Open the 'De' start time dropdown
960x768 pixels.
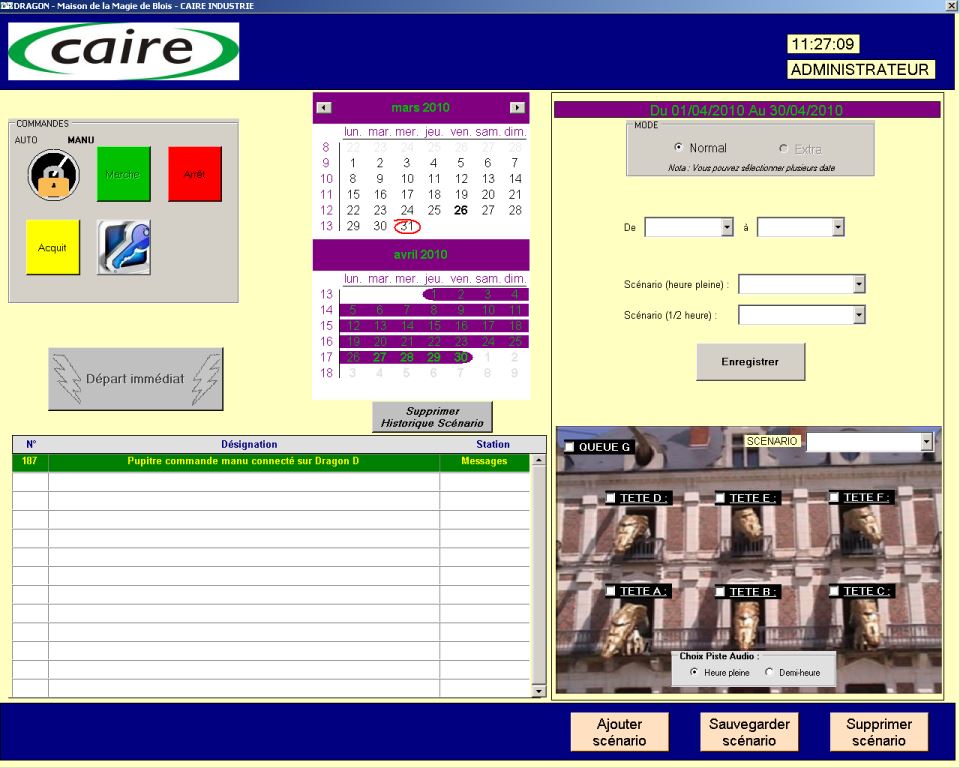(727, 228)
